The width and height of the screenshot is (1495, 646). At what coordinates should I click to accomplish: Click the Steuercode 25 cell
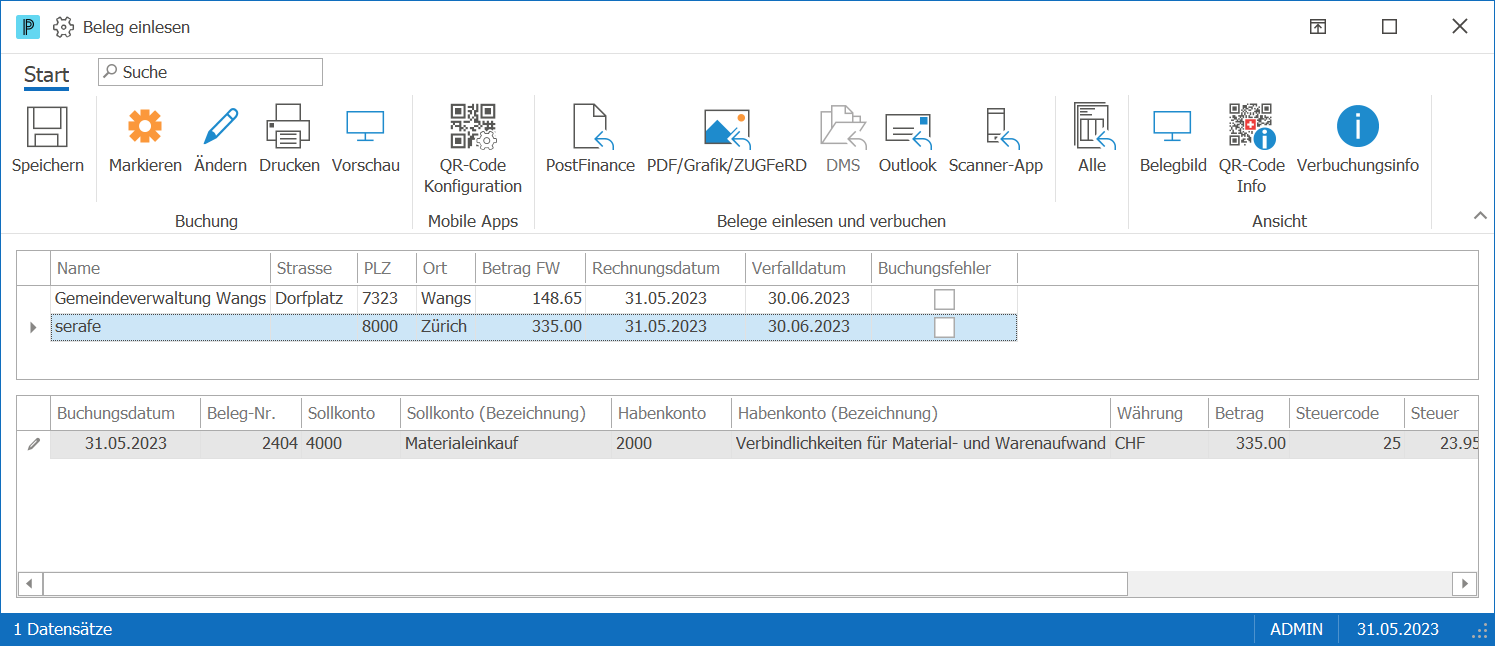pos(1346,443)
